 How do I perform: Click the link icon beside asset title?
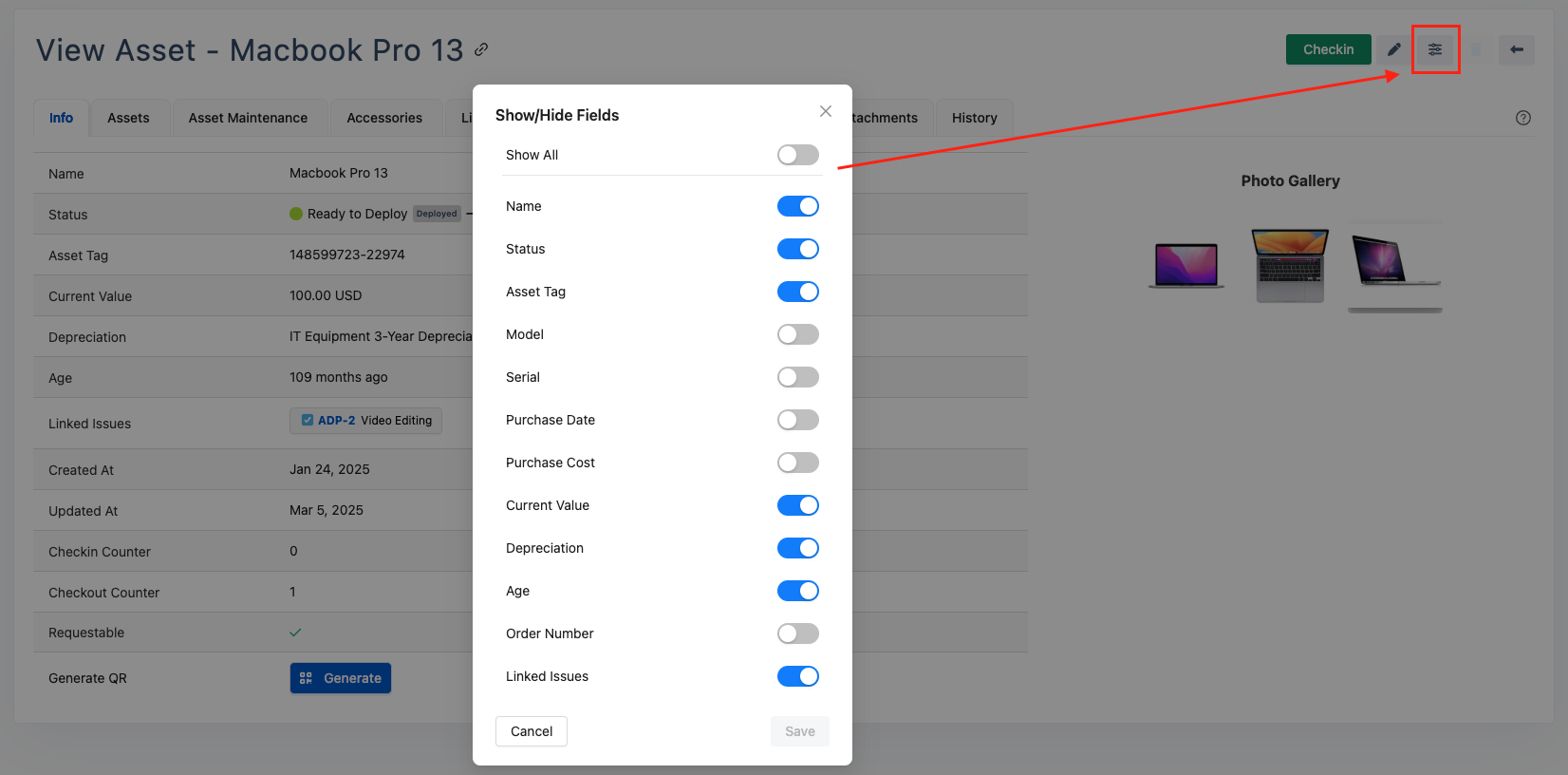pyautogui.click(x=481, y=49)
